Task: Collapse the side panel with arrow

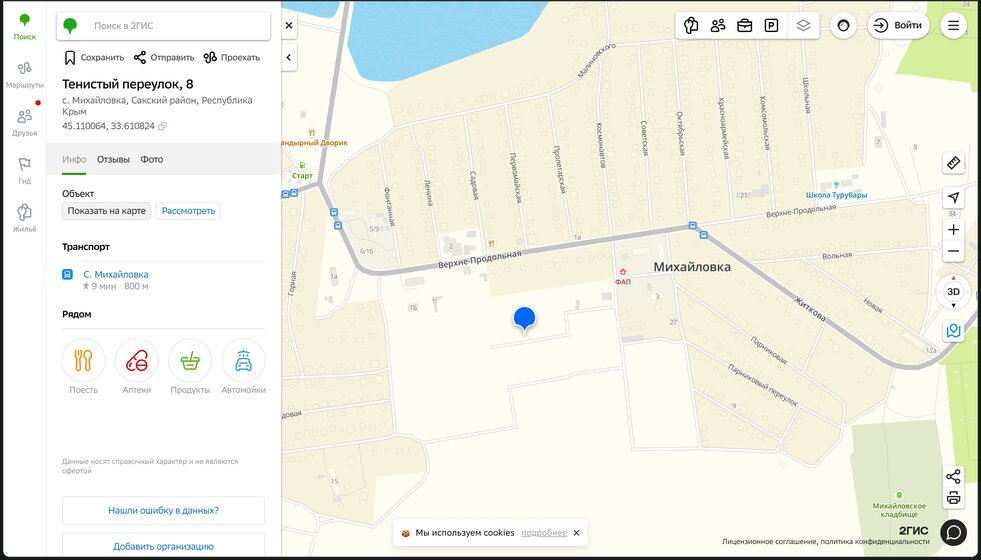Action: pyautogui.click(x=288, y=58)
